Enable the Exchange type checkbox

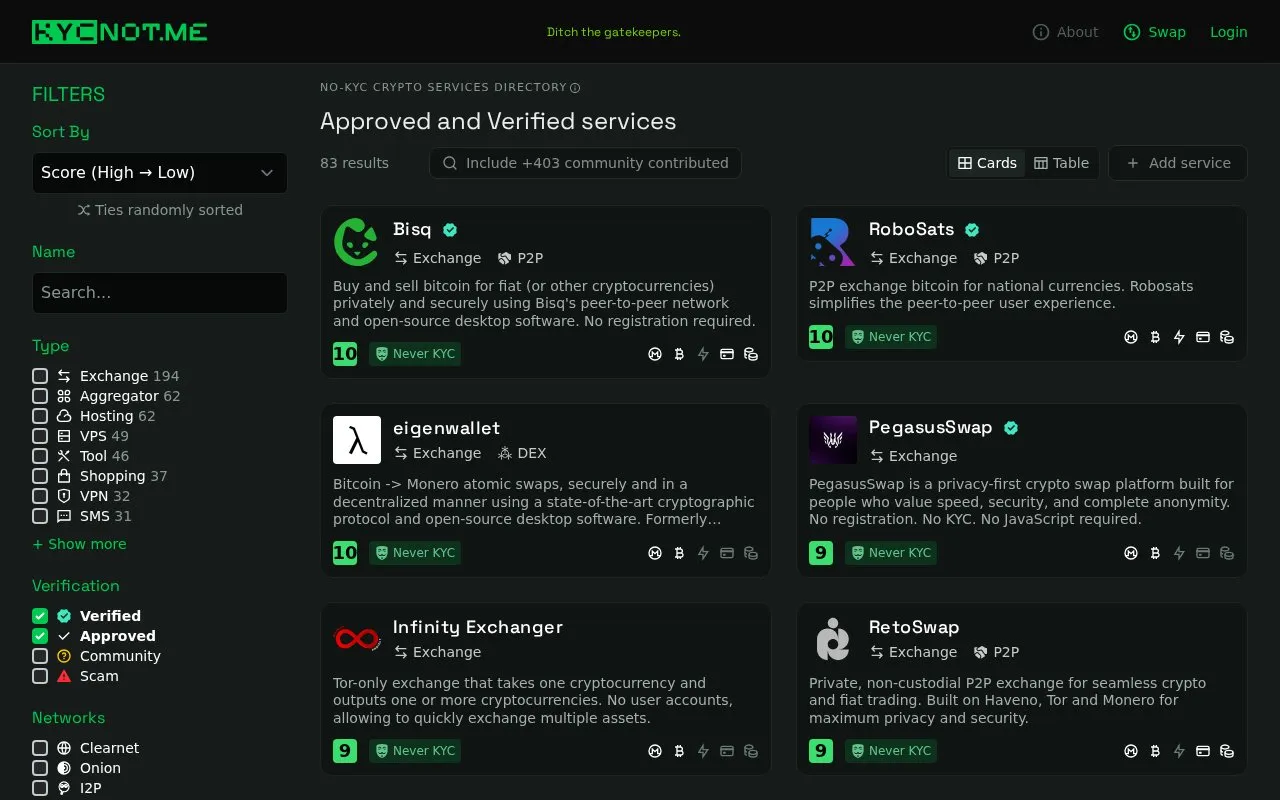40,376
